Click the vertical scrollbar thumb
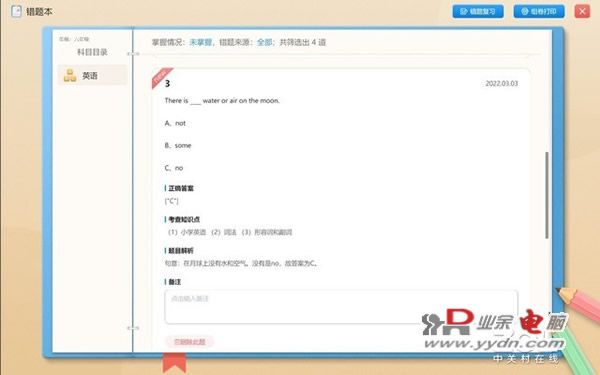Viewport: 600px width, 375px height. tap(547, 195)
